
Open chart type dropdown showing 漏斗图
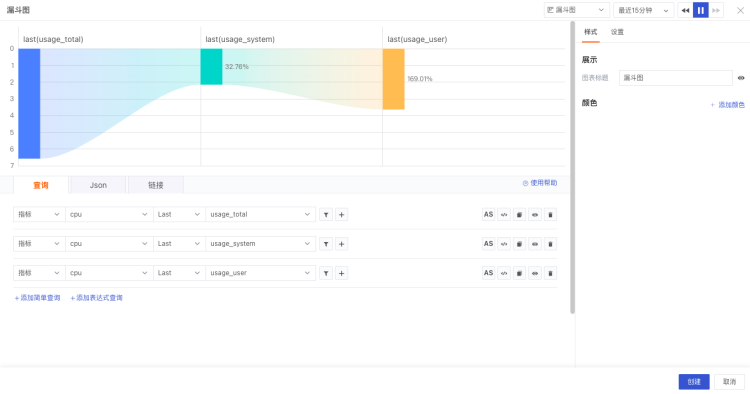pyautogui.click(x=576, y=10)
